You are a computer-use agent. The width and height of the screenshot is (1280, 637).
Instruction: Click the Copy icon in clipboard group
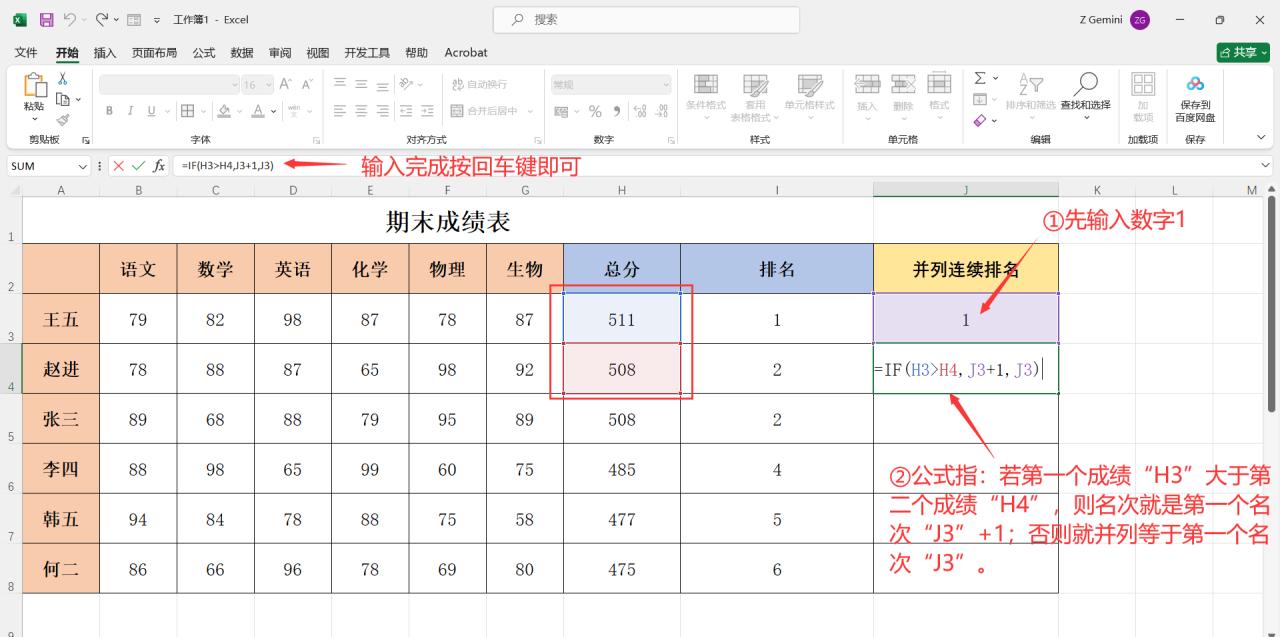coord(63,99)
